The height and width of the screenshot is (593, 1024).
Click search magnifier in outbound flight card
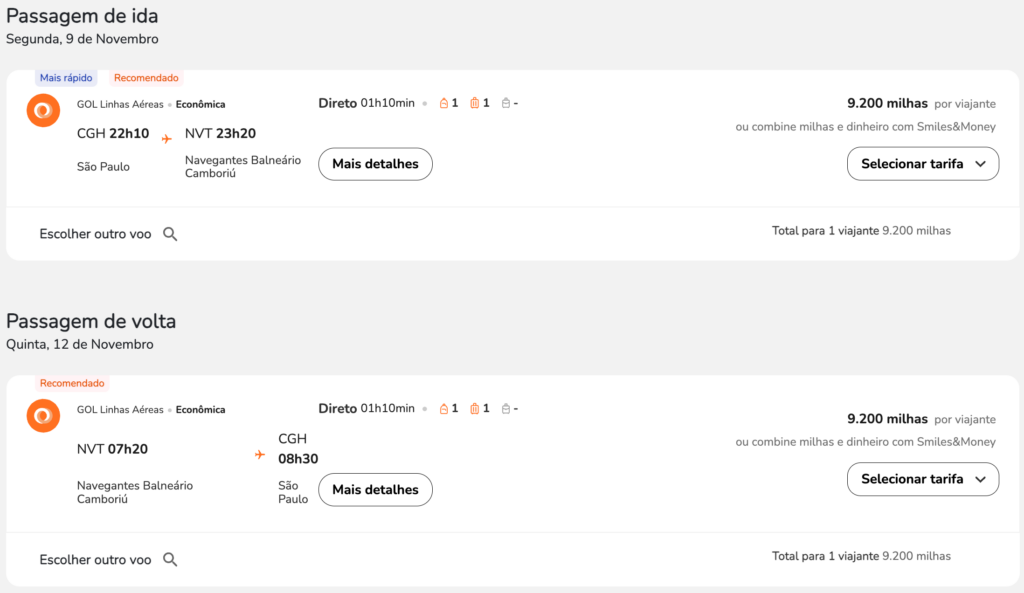pyautogui.click(x=170, y=234)
